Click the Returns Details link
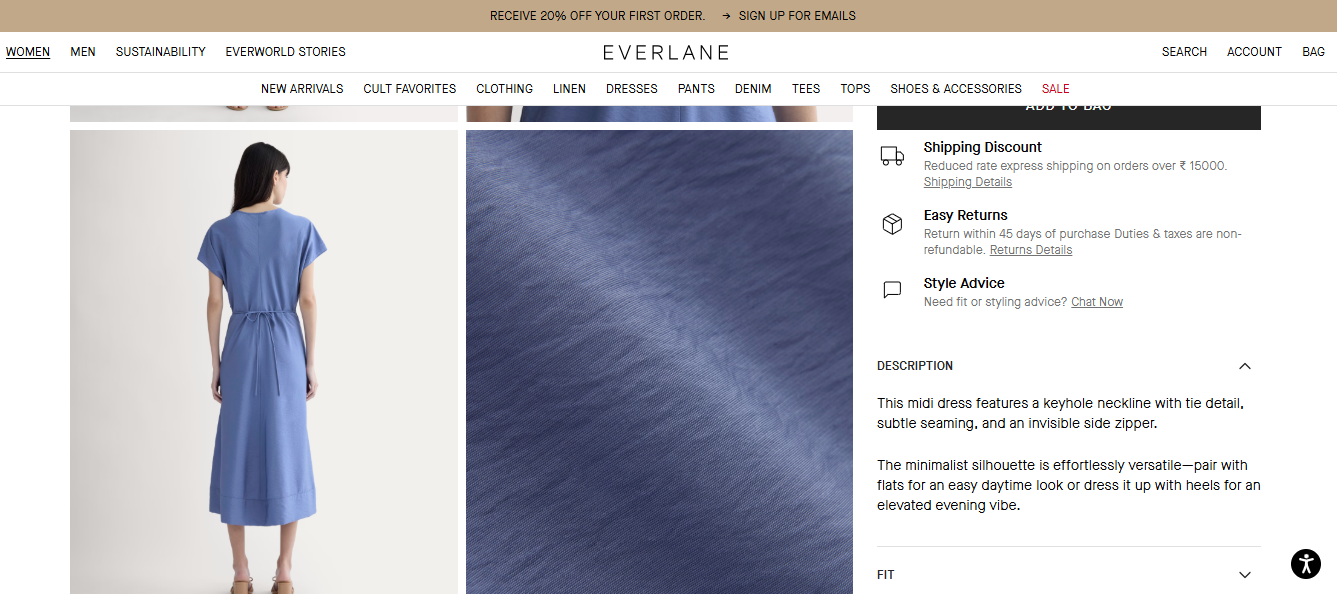The image size is (1337, 594). (x=1031, y=250)
